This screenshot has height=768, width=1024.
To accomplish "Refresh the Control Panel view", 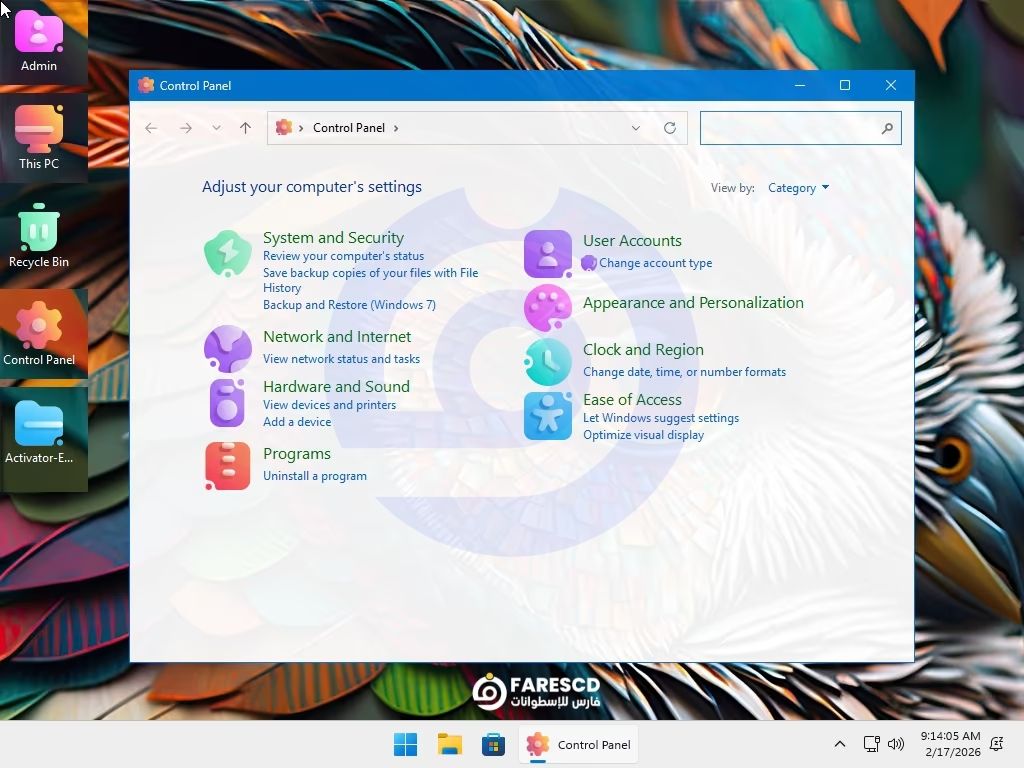I will point(670,128).
